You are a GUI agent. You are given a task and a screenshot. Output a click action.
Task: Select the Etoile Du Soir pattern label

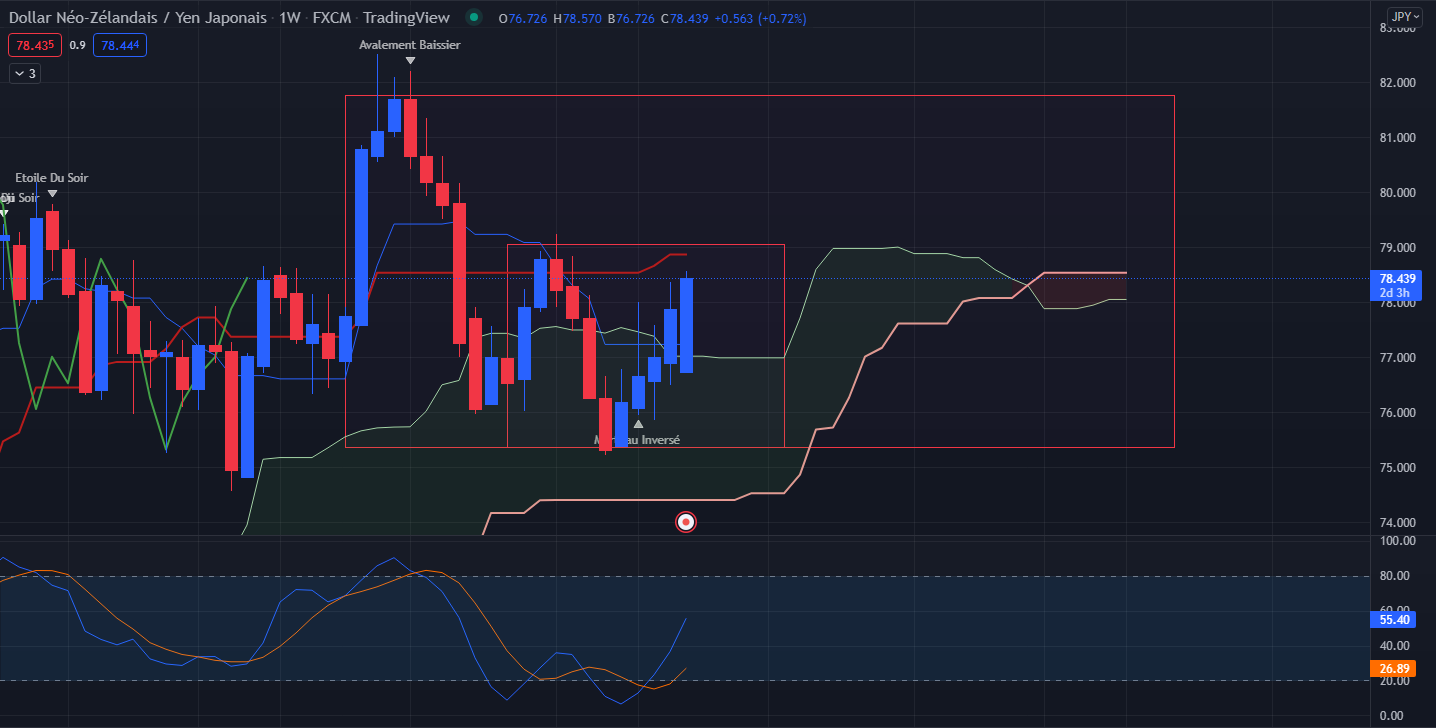(52, 178)
